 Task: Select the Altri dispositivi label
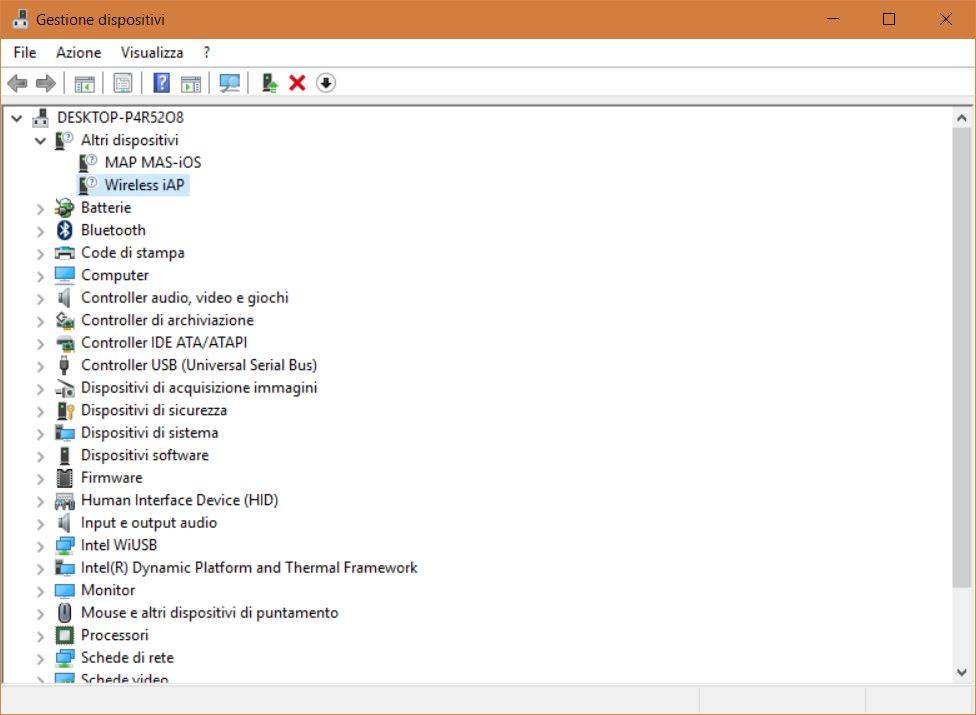pyautogui.click(x=129, y=140)
